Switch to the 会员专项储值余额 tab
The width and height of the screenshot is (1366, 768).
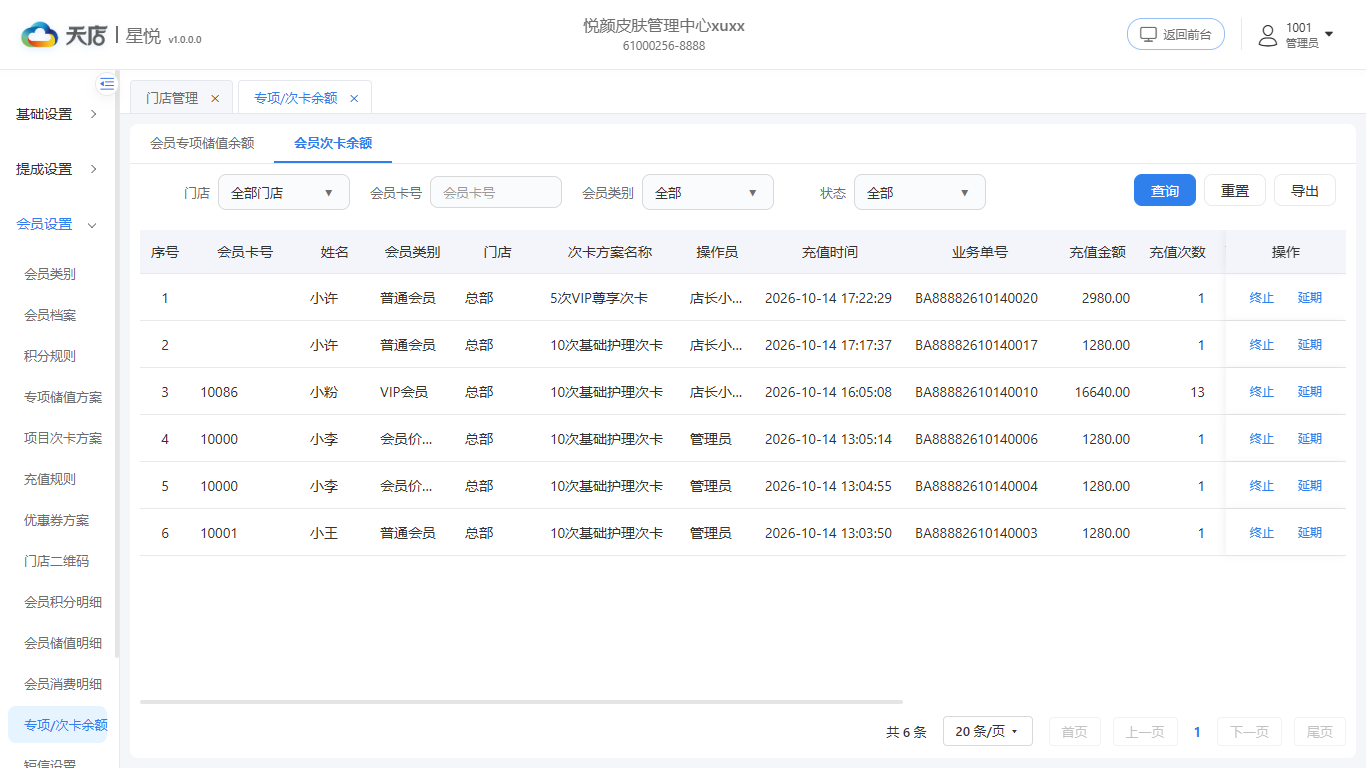coord(202,143)
